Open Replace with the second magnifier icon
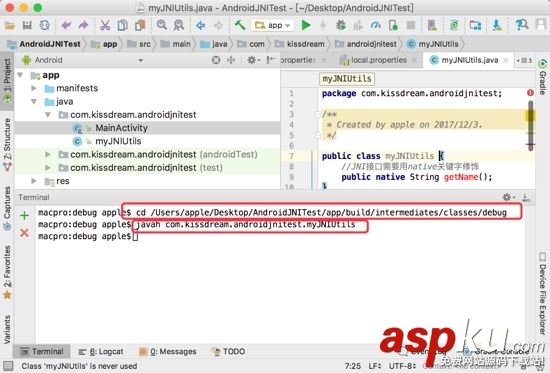The width and height of the screenshot is (550, 373). pyautogui.click(x=179, y=25)
